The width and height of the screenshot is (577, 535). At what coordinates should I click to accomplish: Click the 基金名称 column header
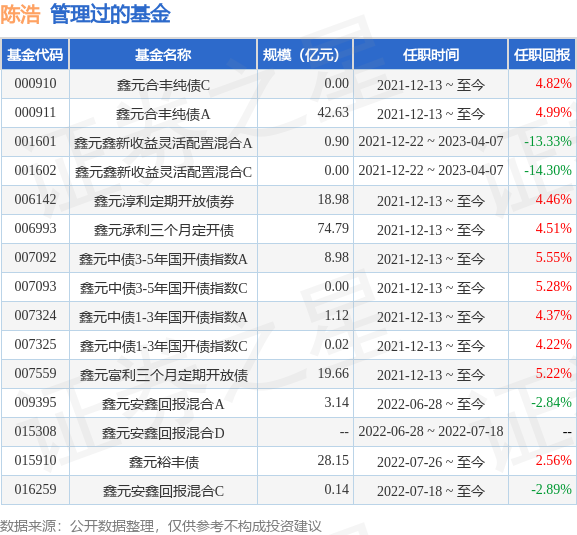pyautogui.click(x=163, y=55)
